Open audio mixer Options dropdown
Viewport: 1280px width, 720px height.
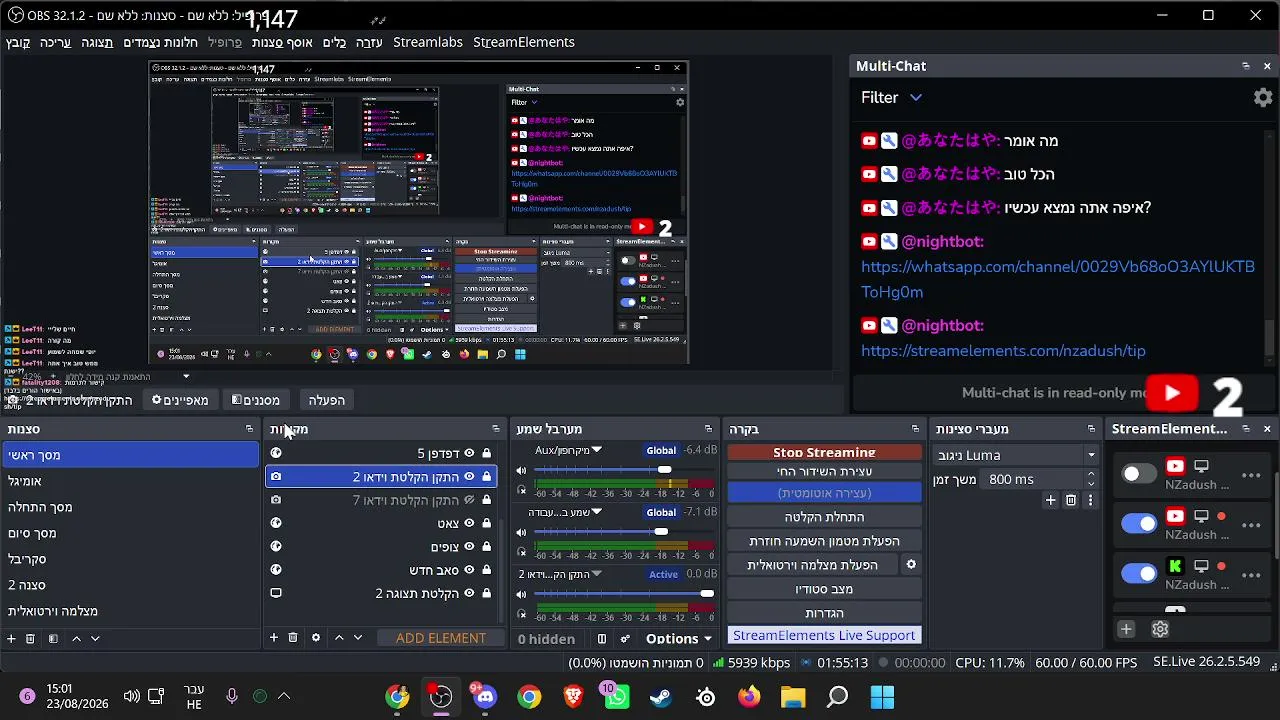679,638
